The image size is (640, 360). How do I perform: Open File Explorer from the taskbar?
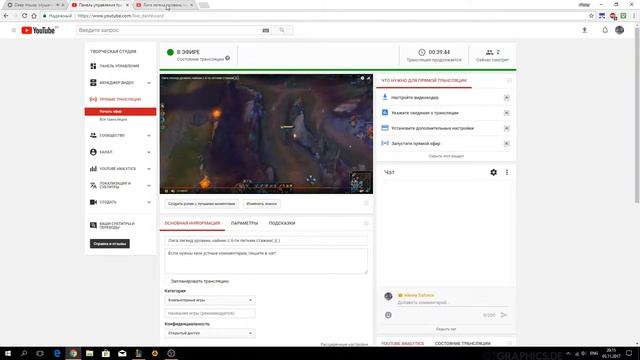[x=89, y=353]
